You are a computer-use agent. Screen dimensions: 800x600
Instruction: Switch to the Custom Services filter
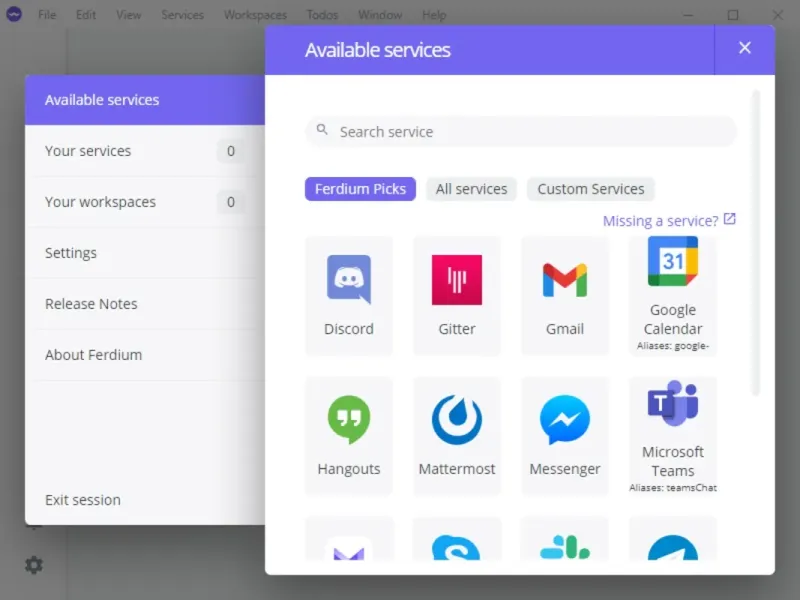(x=591, y=189)
